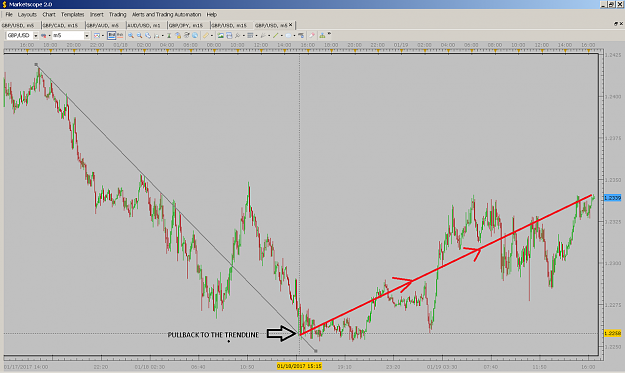Viewport: 625px width, 373px height.
Task: Click the green vertical auto-scale icon
Action: tap(169, 35)
